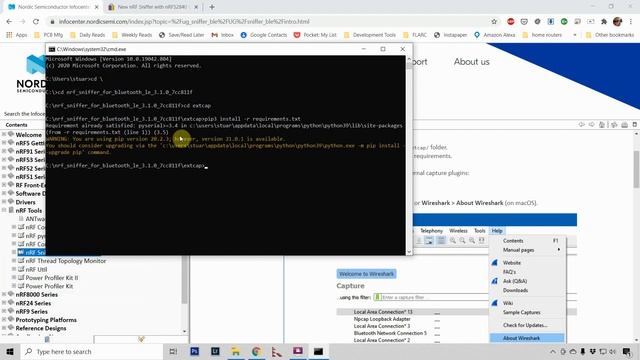Image resolution: width=640 pixels, height=360 pixels.
Task: Select the Reference Designs tree item
Action: click(x=41, y=328)
